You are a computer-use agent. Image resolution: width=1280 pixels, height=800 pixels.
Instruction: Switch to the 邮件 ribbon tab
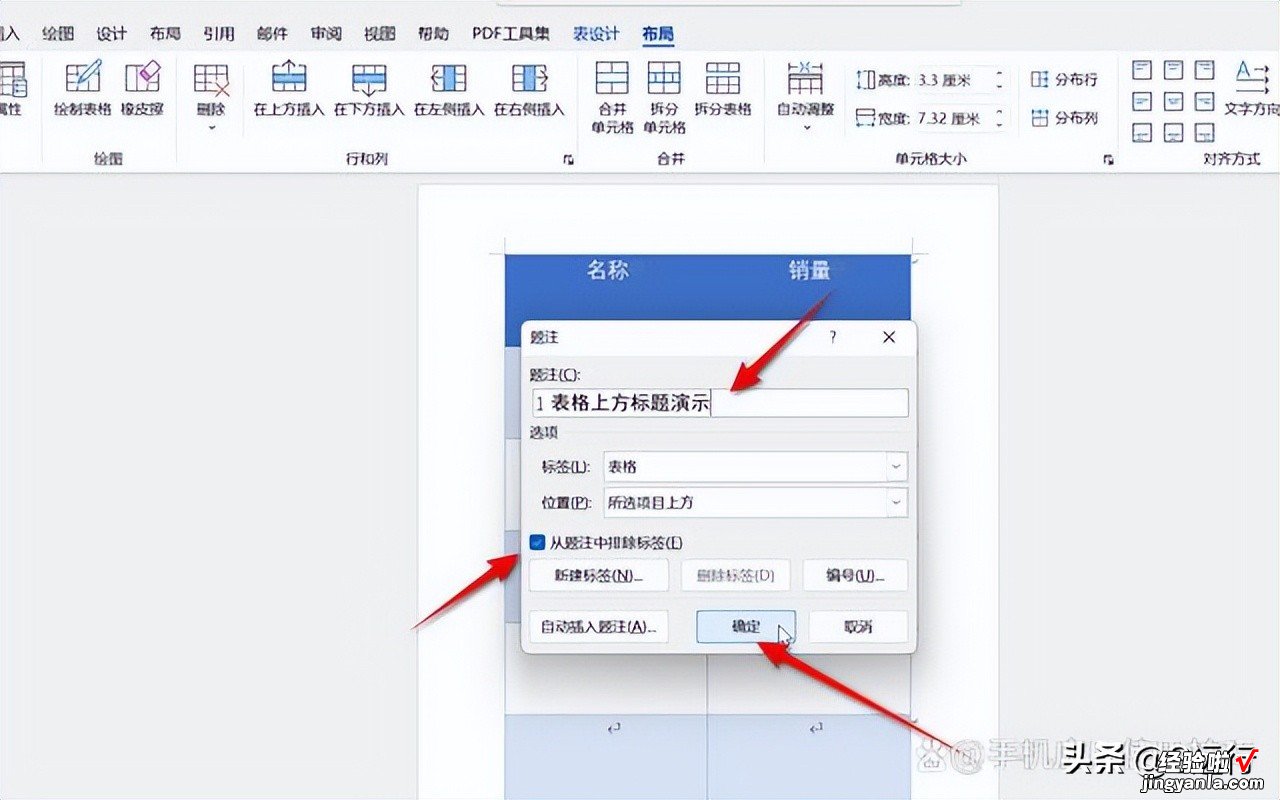(272, 33)
